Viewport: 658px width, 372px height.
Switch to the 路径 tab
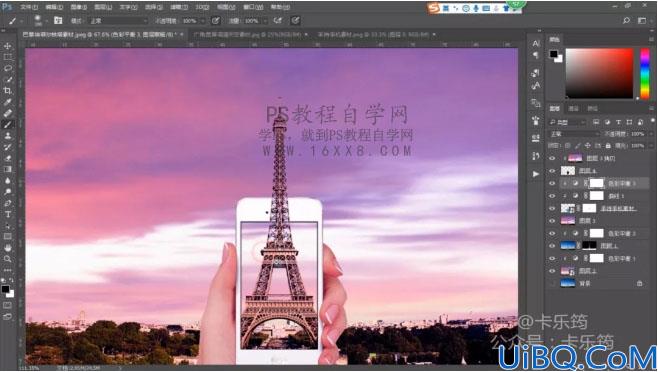[592, 108]
